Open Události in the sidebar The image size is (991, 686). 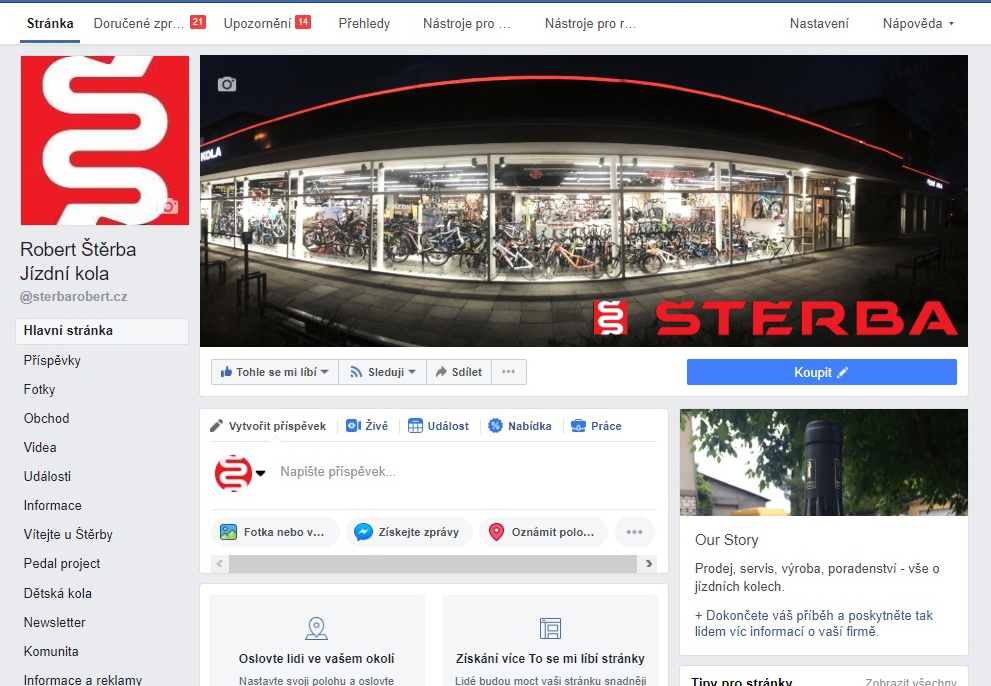pyautogui.click(x=47, y=477)
